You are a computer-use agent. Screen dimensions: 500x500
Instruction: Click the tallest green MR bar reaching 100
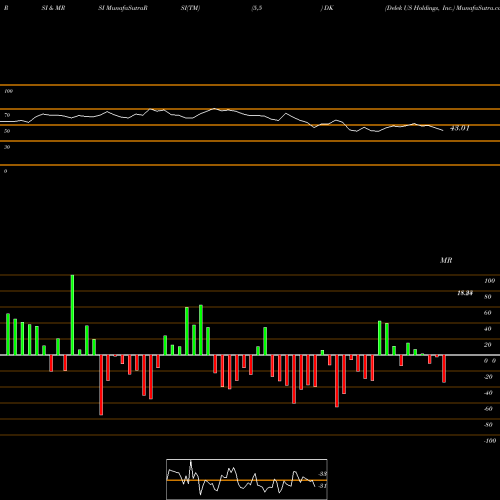point(72,315)
